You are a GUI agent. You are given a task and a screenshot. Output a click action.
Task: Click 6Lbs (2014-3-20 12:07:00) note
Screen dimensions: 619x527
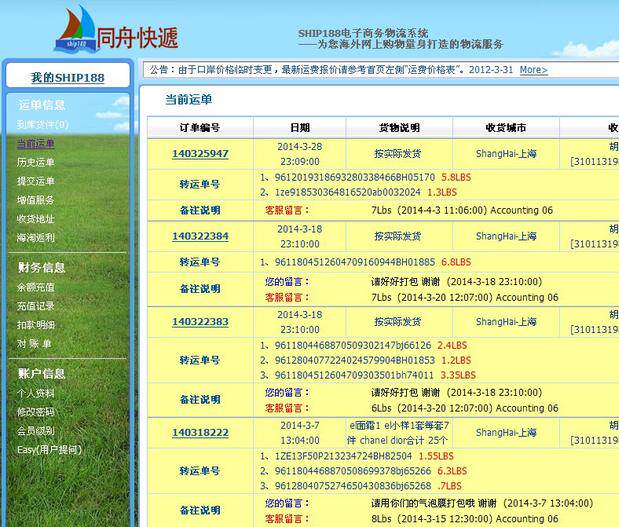[465, 408]
